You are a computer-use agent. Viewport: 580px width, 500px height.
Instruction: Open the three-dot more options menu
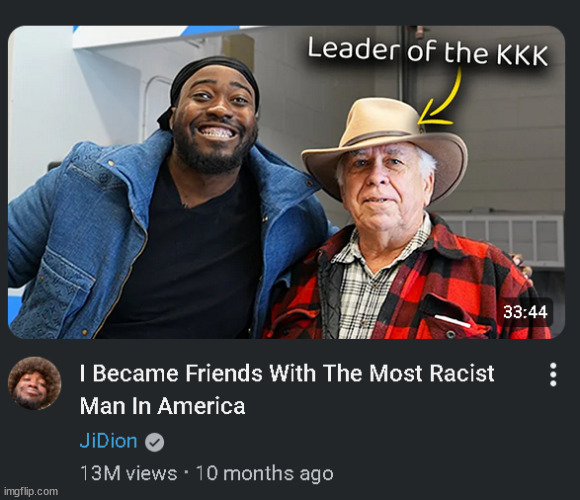point(553,375)
